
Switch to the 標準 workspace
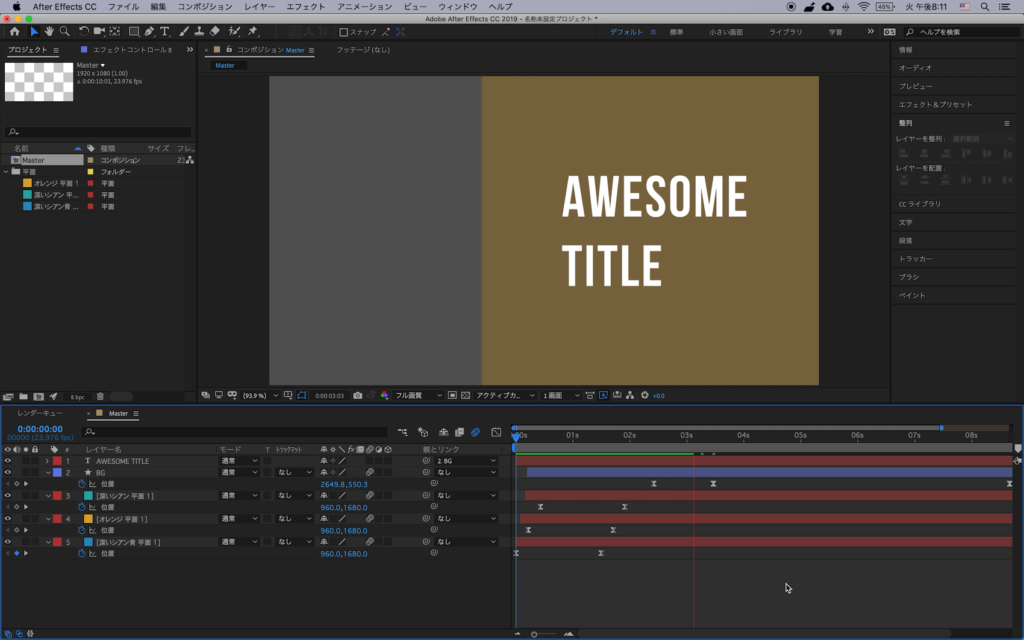[x=677, y=32]
